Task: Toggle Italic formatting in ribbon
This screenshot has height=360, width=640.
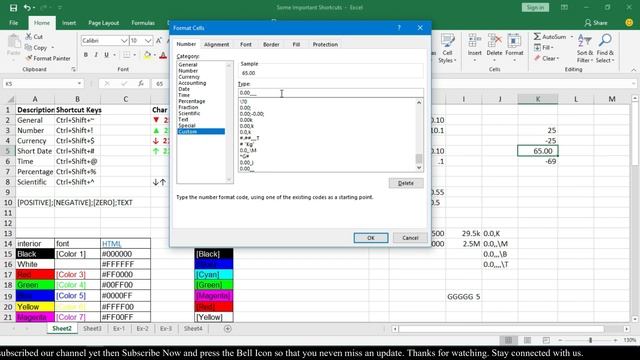Action: pos(96,55)
